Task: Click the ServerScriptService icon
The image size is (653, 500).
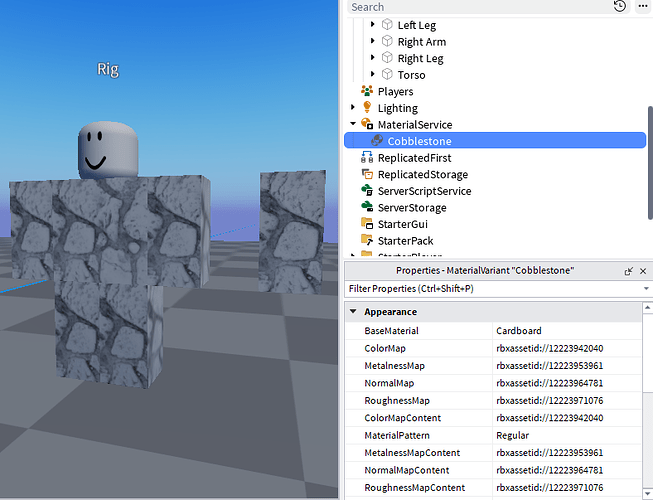Action: pyautogui.click(x=367, y=191)
